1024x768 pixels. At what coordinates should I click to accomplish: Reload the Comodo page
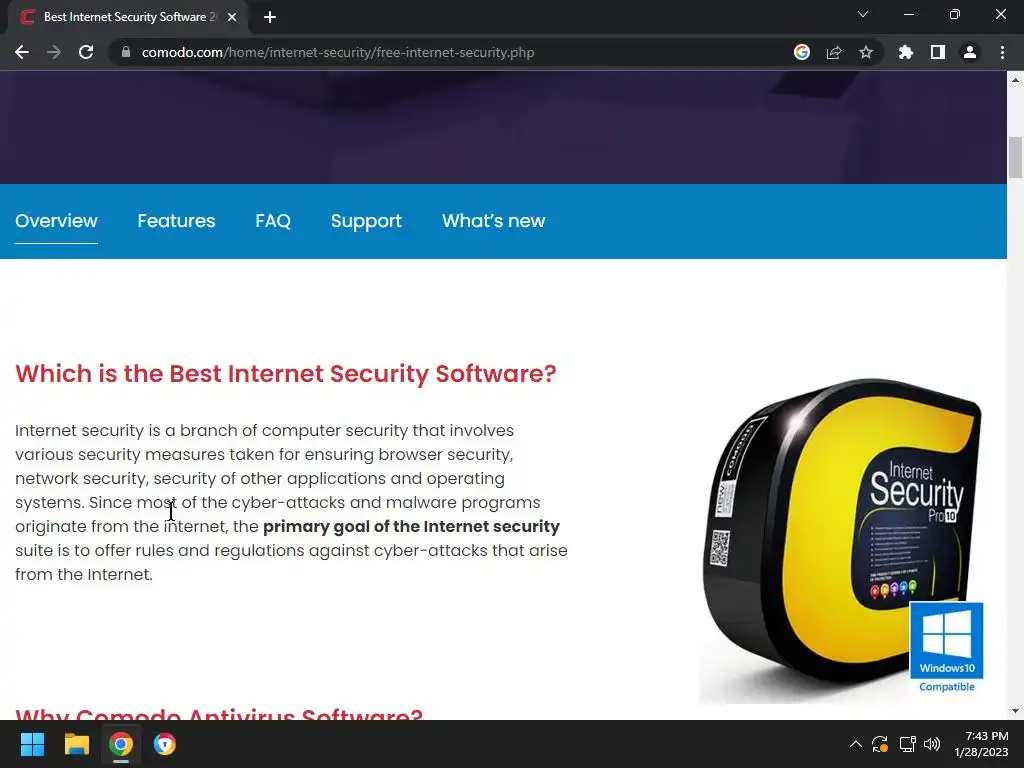(86, 52)
